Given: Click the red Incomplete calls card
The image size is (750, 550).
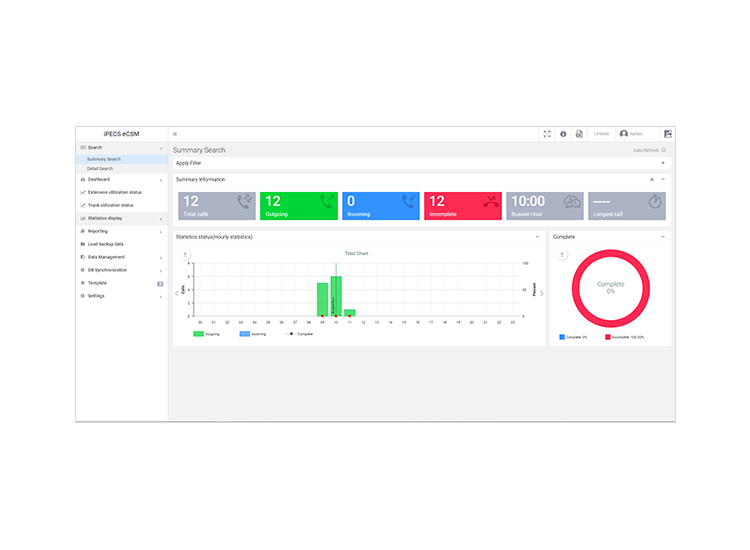Looking at the screenshot, I should 462,206.
